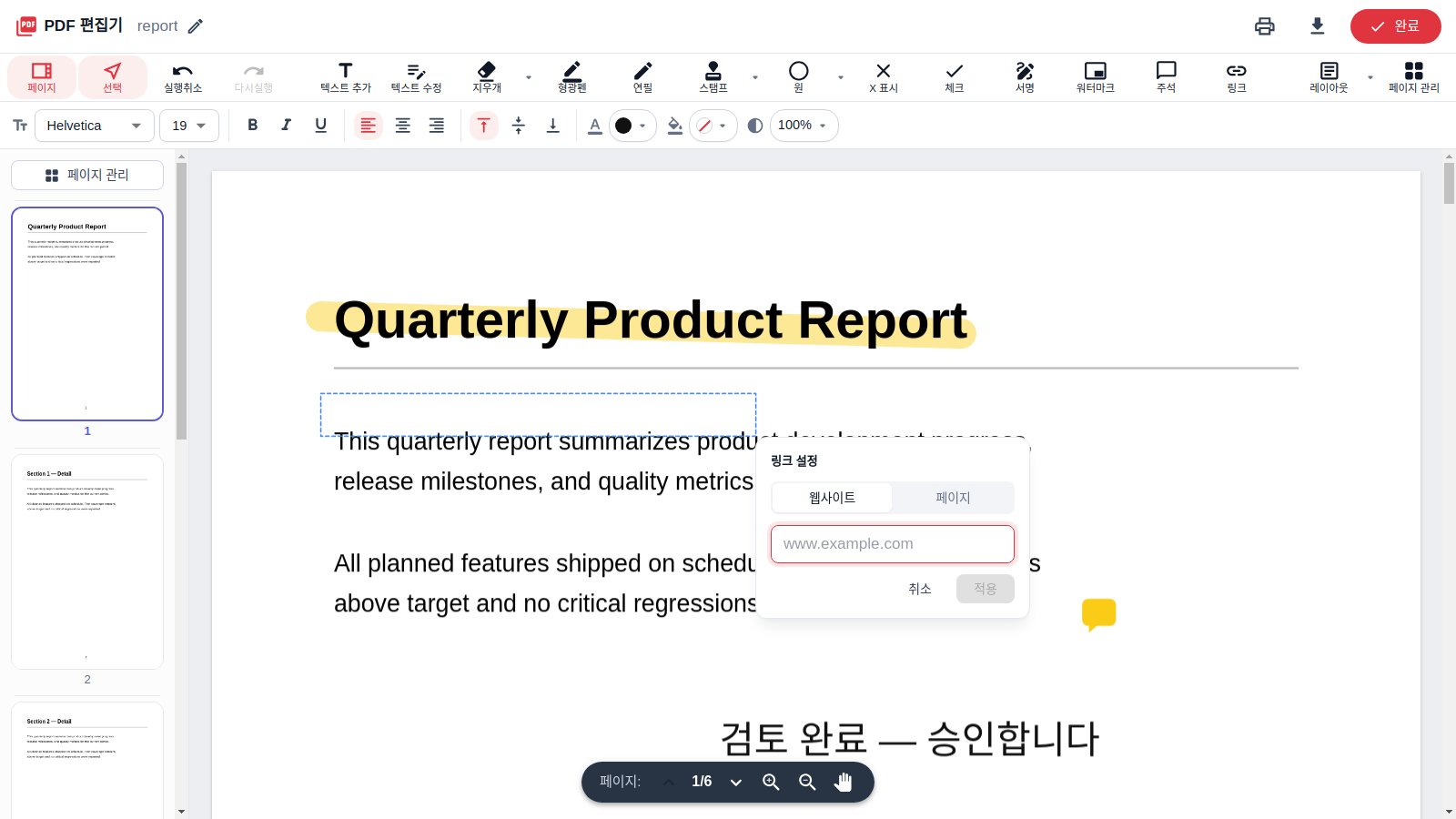Screen dimensions: 1456x819
Task: Cancel link settings with 취소
Action: (x=920, y=589)
